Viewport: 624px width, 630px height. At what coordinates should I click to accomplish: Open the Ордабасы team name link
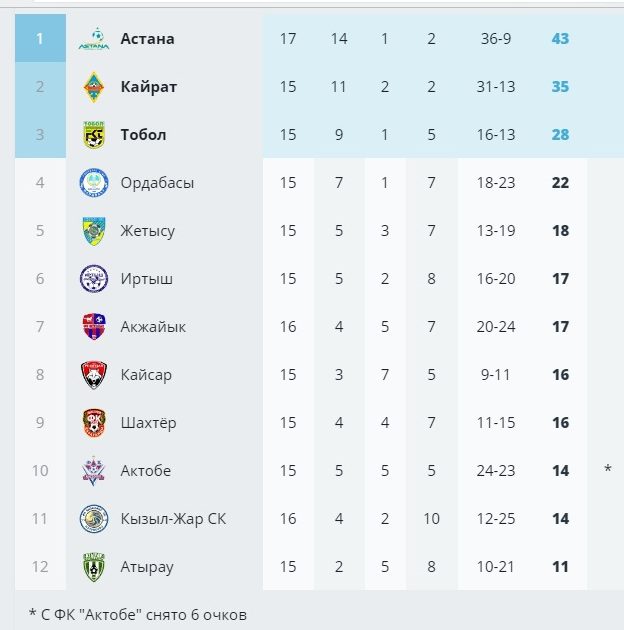pos(157,183)
